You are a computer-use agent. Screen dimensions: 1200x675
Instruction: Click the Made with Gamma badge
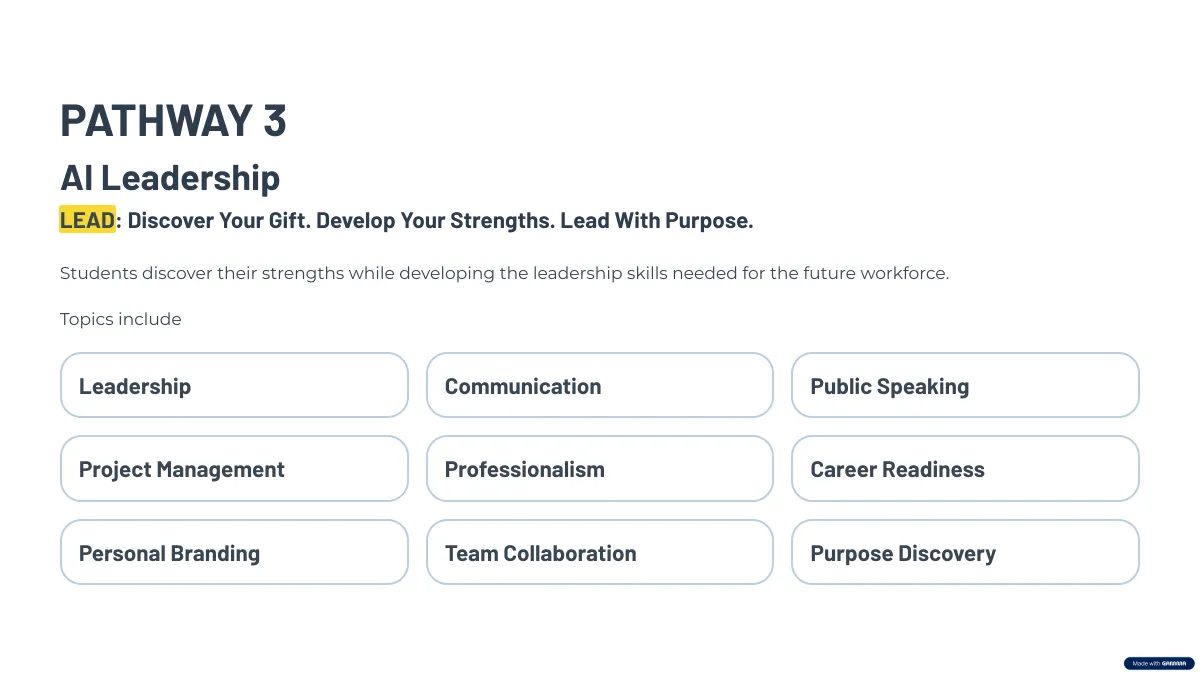(1159, 663)
